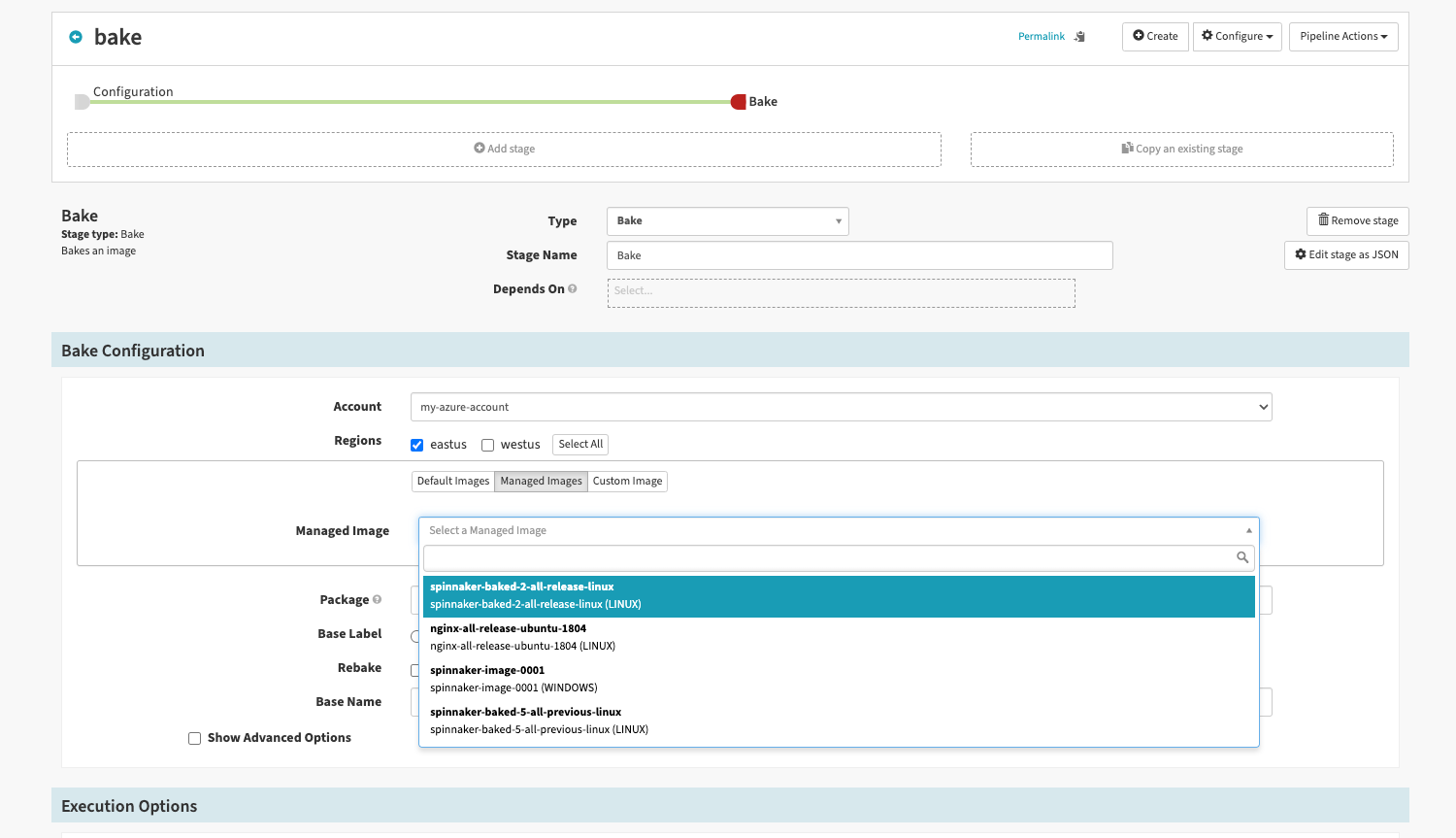1456x838 pixels.
Task: Expand the Pipeline Actions menu
Action: [x=1343, y=37]
